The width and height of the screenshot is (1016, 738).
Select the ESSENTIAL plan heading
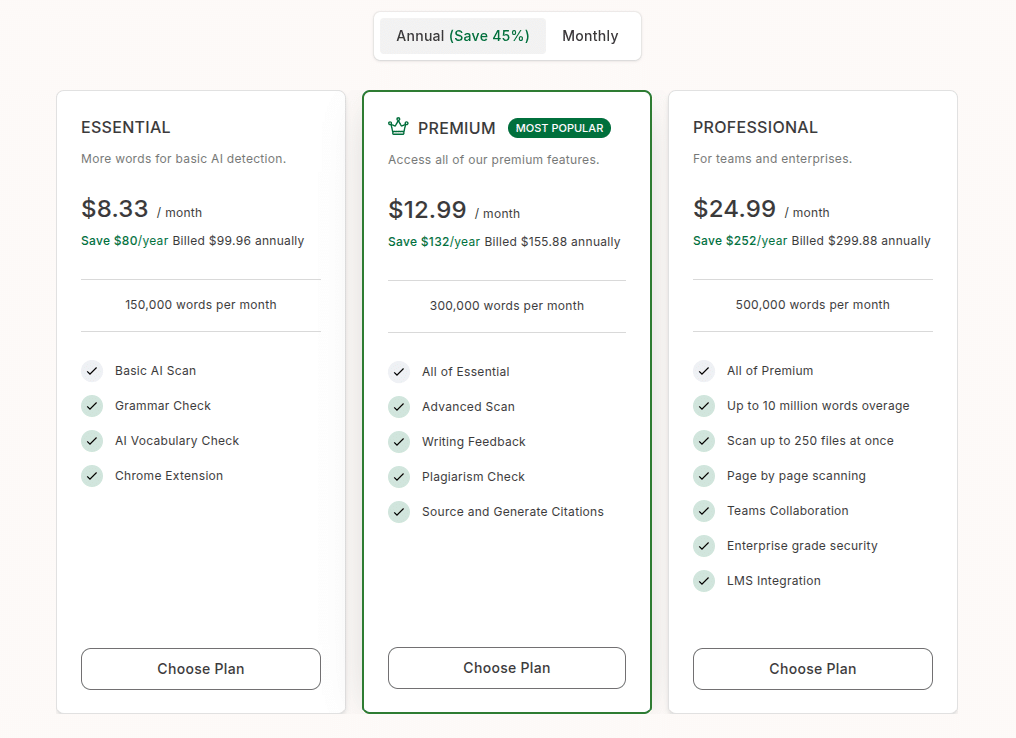point(125,127)
